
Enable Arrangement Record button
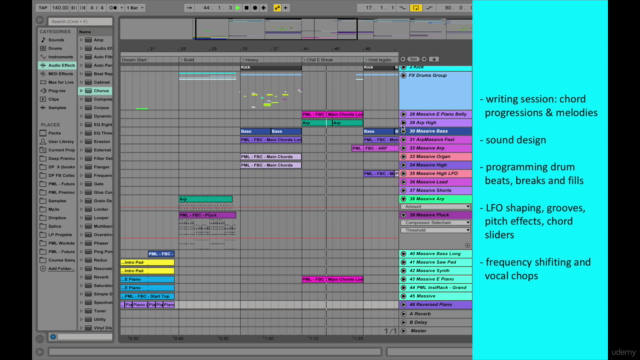255,8
